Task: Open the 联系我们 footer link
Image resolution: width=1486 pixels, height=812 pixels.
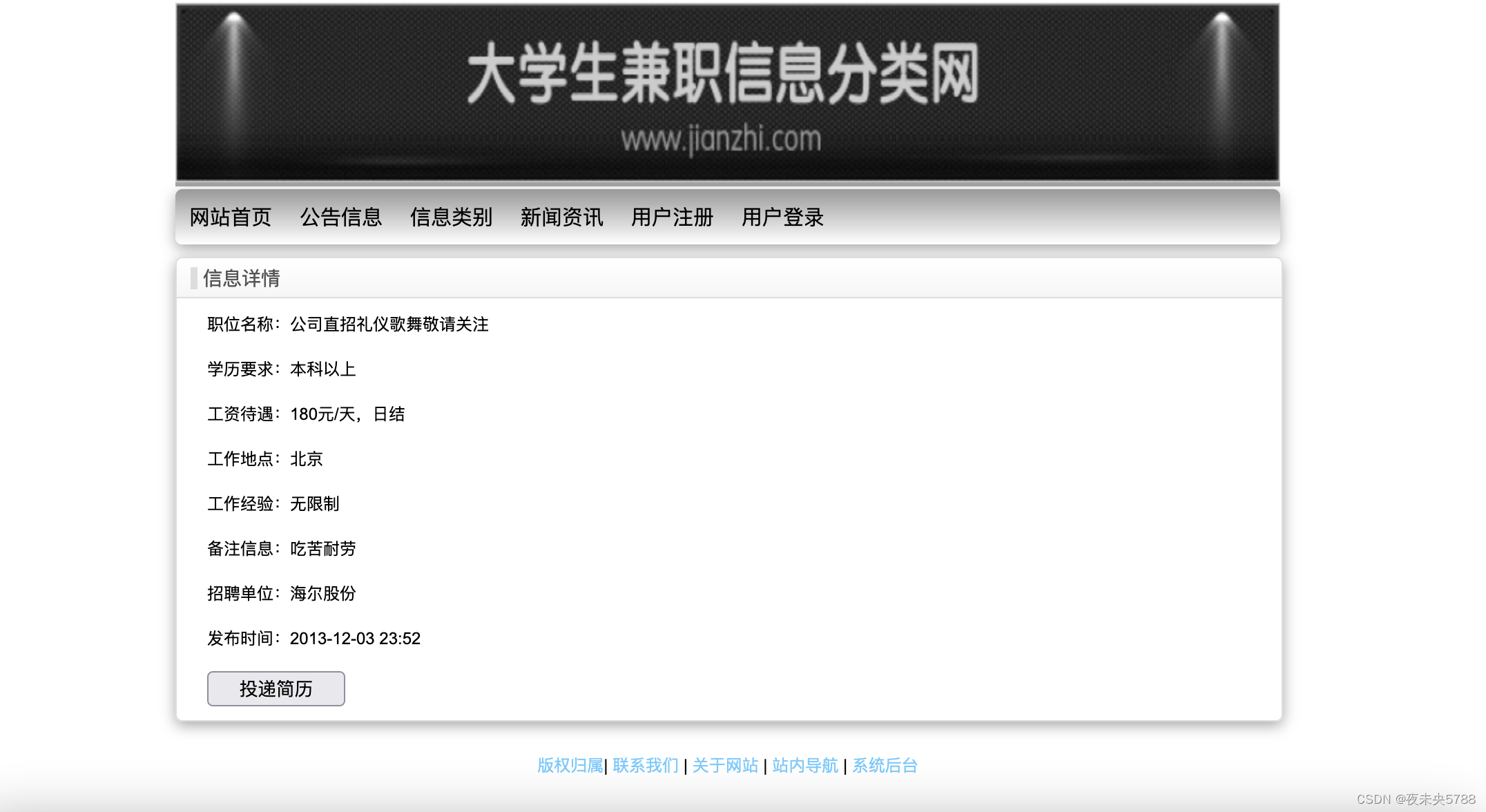Action: (x=646, y=765)
